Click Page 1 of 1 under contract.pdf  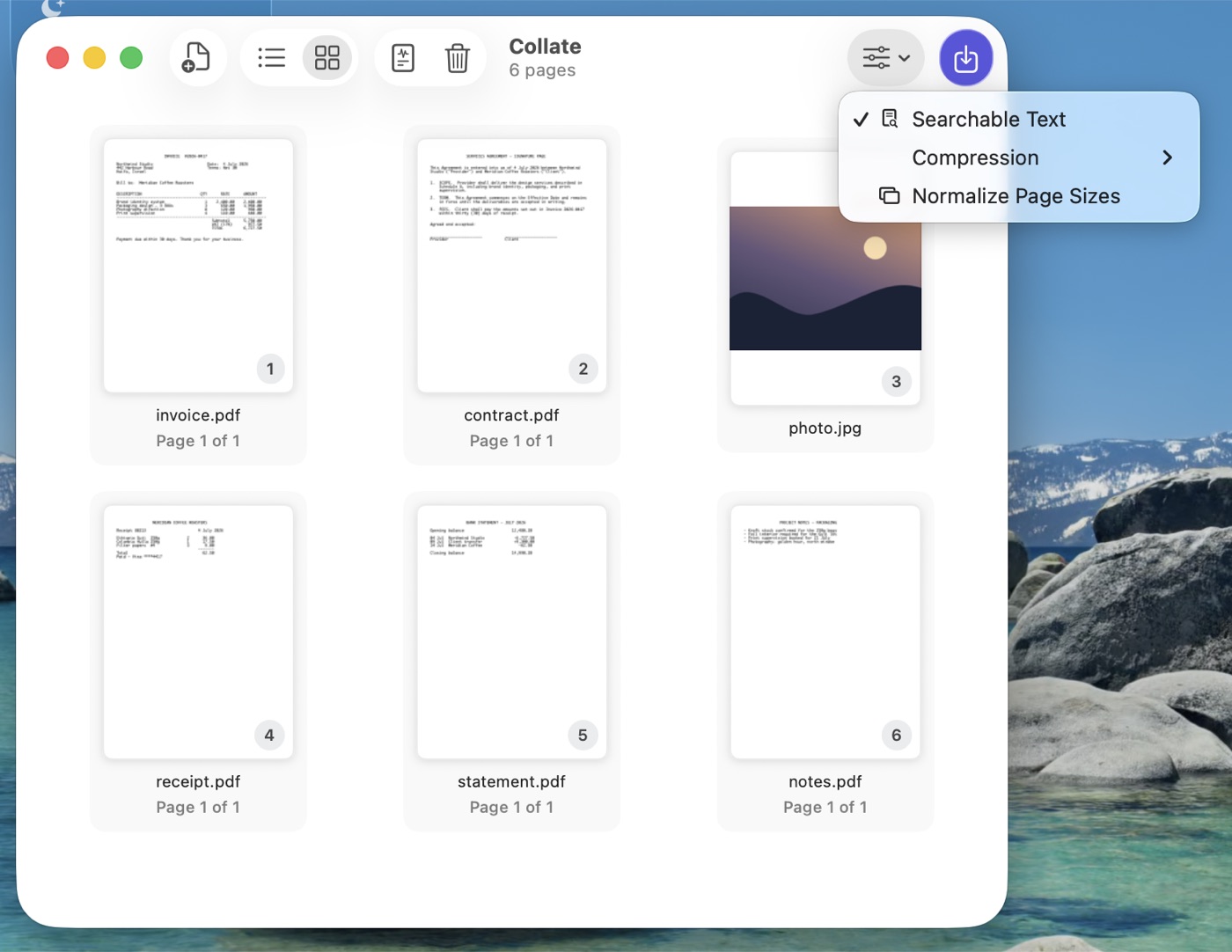click(511, 441)
